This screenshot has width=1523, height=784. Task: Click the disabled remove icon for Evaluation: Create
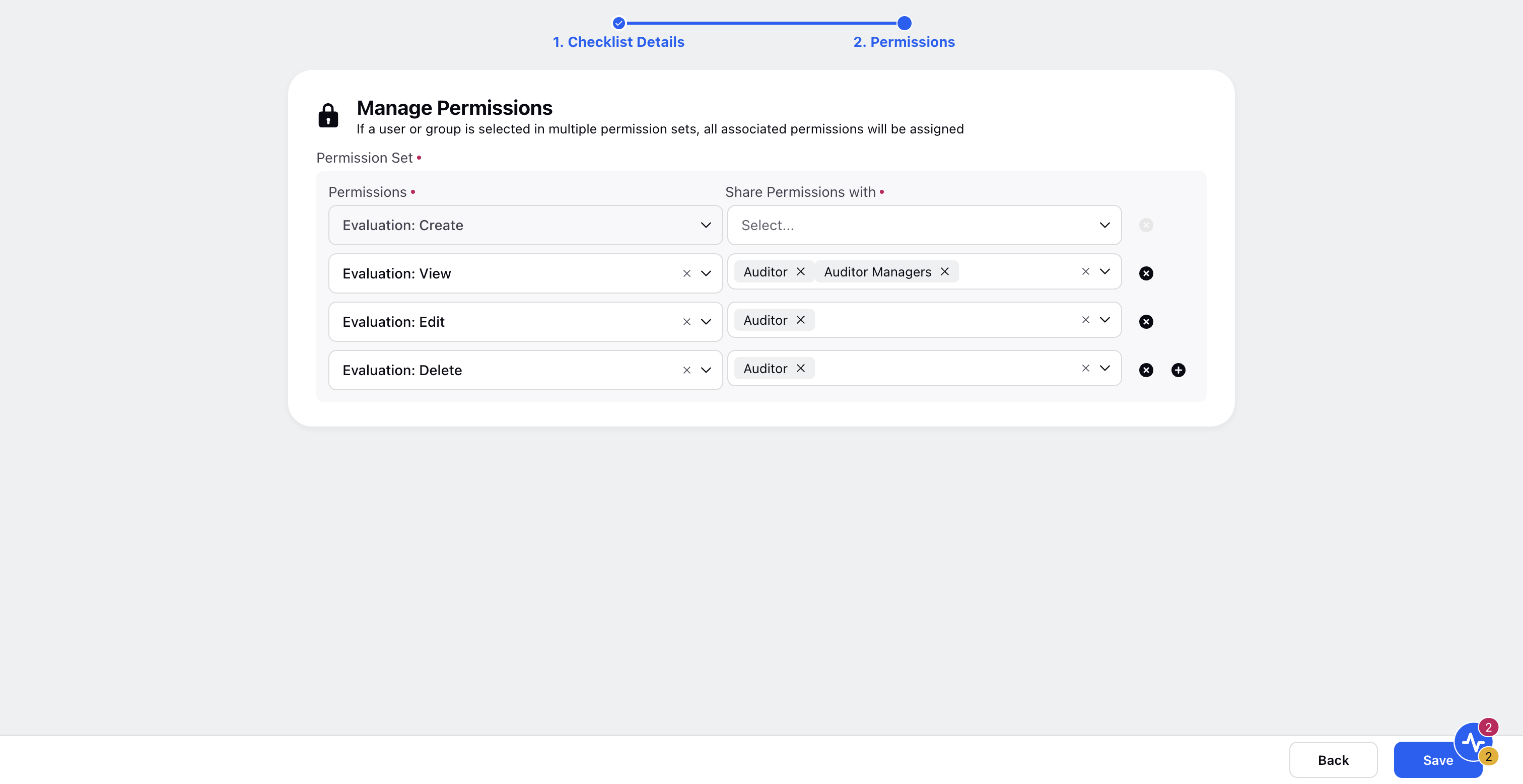[x=1146, y=225]
